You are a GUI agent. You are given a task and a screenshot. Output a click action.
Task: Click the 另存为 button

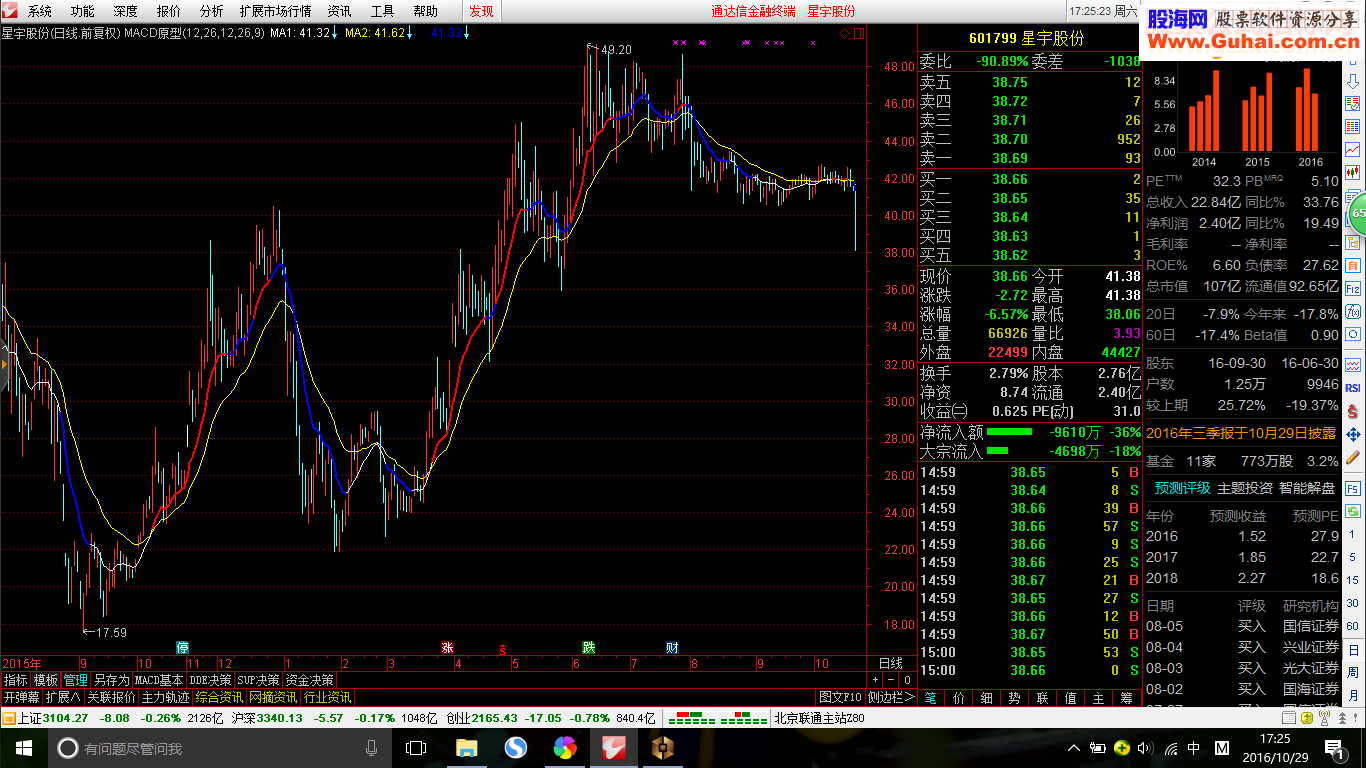coord(111,680)
